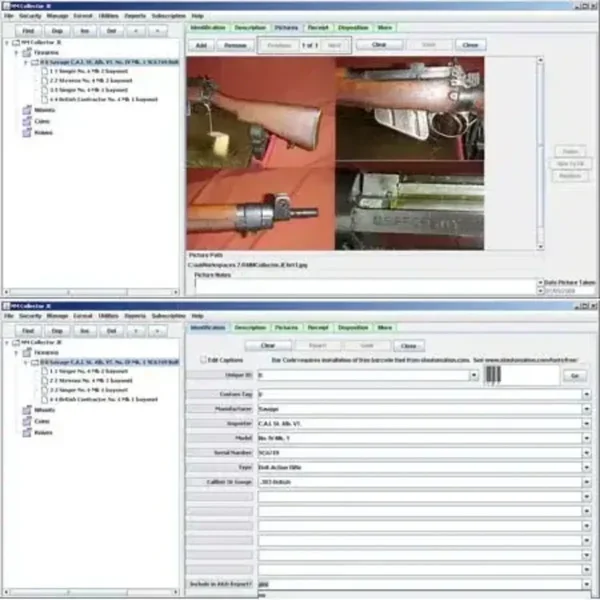The height and width of the screenshot is (600, 600).
Task: Click the vertical scrollbar beside the pictures
Action: pyautogui.click(x=540, y=150)
